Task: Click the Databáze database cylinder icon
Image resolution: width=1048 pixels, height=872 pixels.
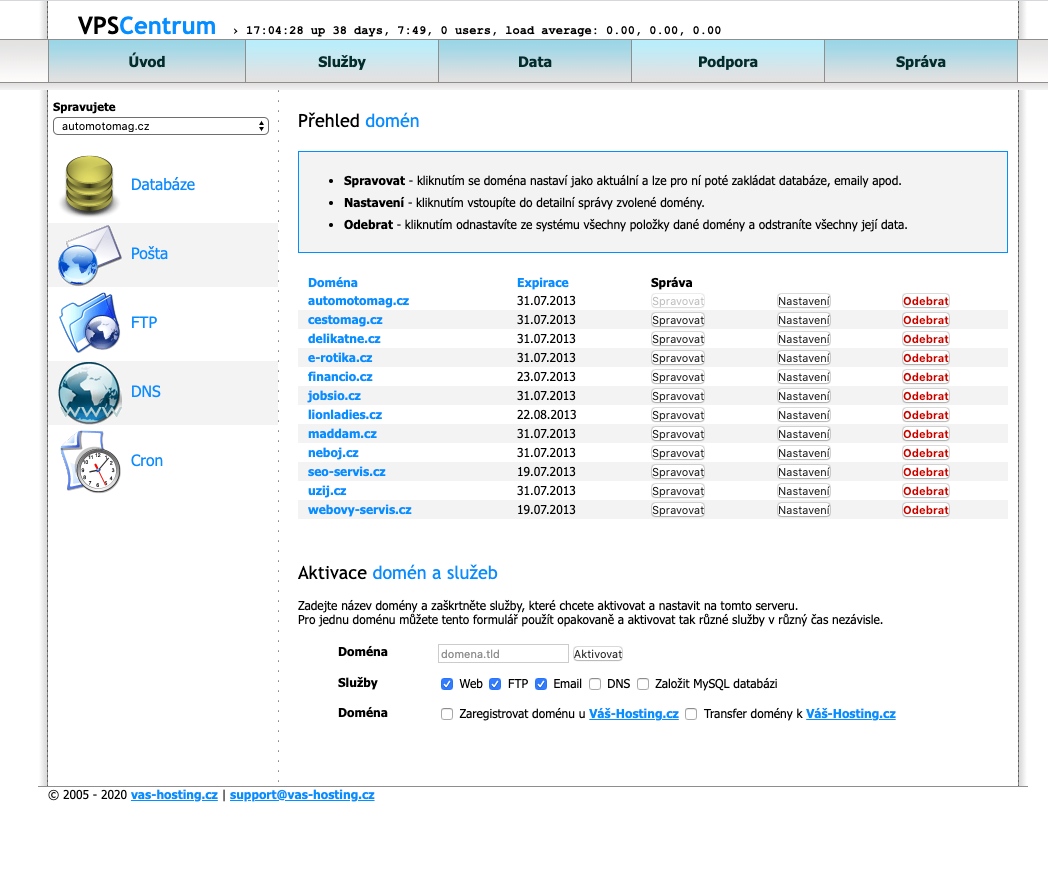Action: click(88, 185)
